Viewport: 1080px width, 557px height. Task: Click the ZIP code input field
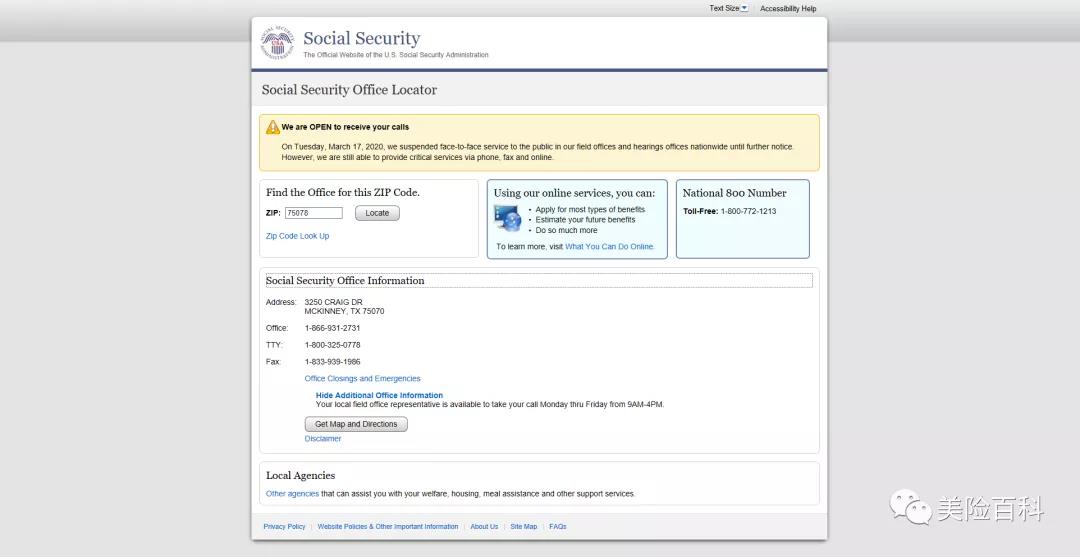coord(313,213)
